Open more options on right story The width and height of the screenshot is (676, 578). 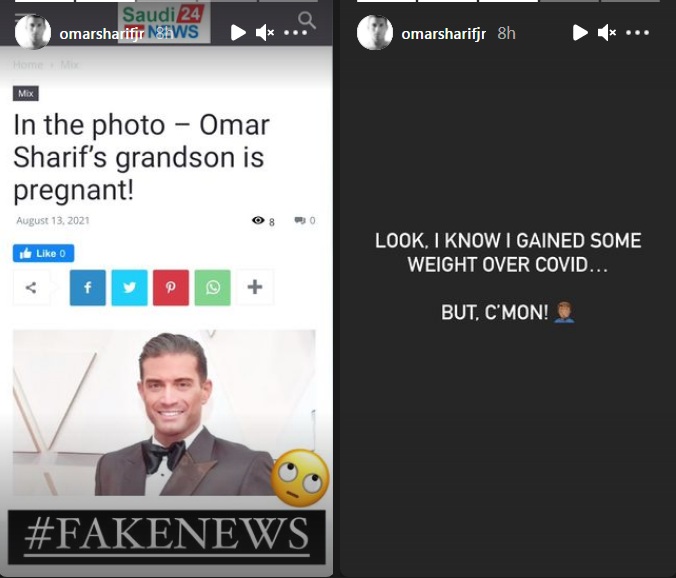[638, 33]
